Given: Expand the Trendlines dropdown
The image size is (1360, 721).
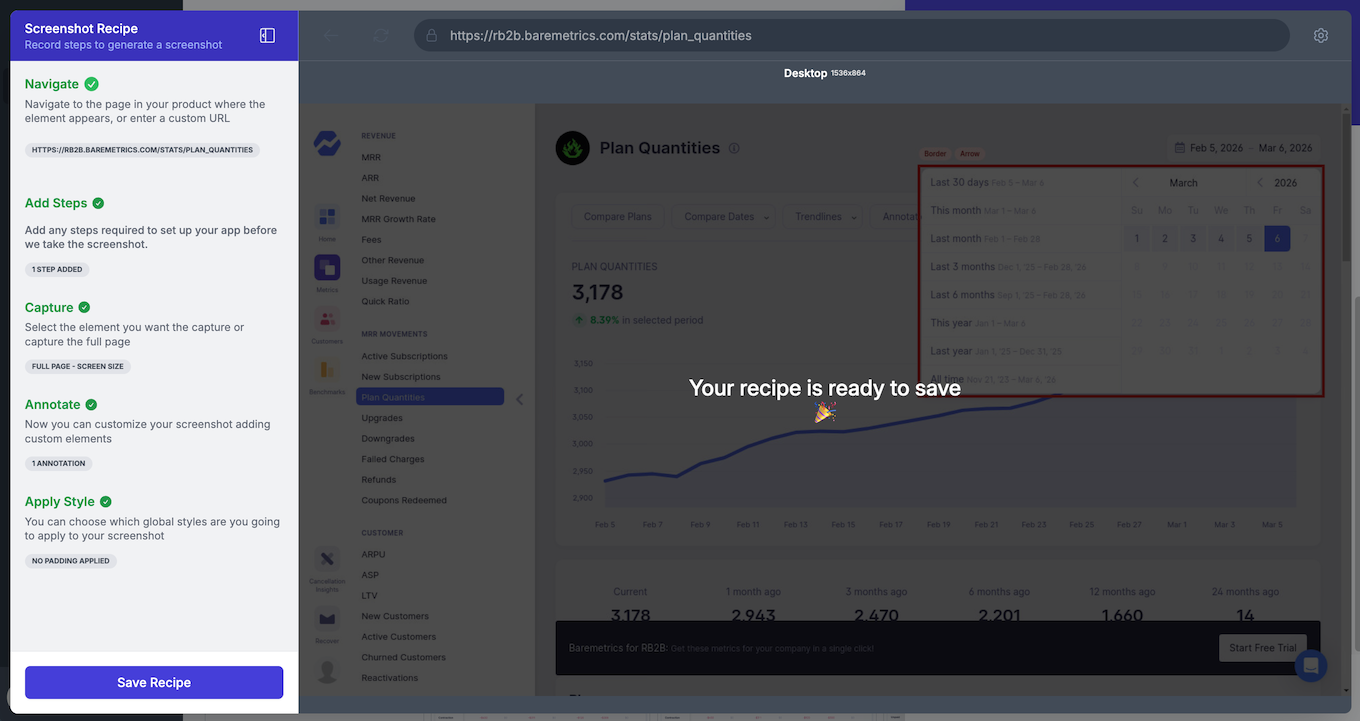Looking at the screenshot, I should [825, 217].
